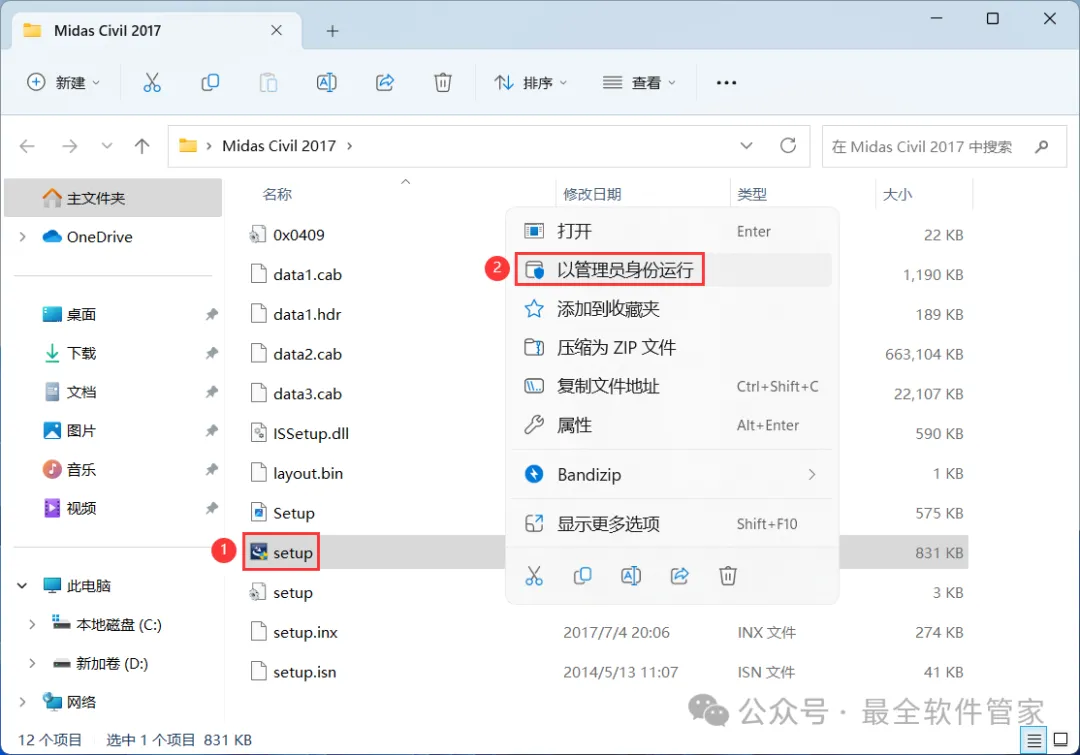Open the 查看 (View) dropdown
Image resolution: width=1080 pixels, height=755 pixels.
click(639, 83)
